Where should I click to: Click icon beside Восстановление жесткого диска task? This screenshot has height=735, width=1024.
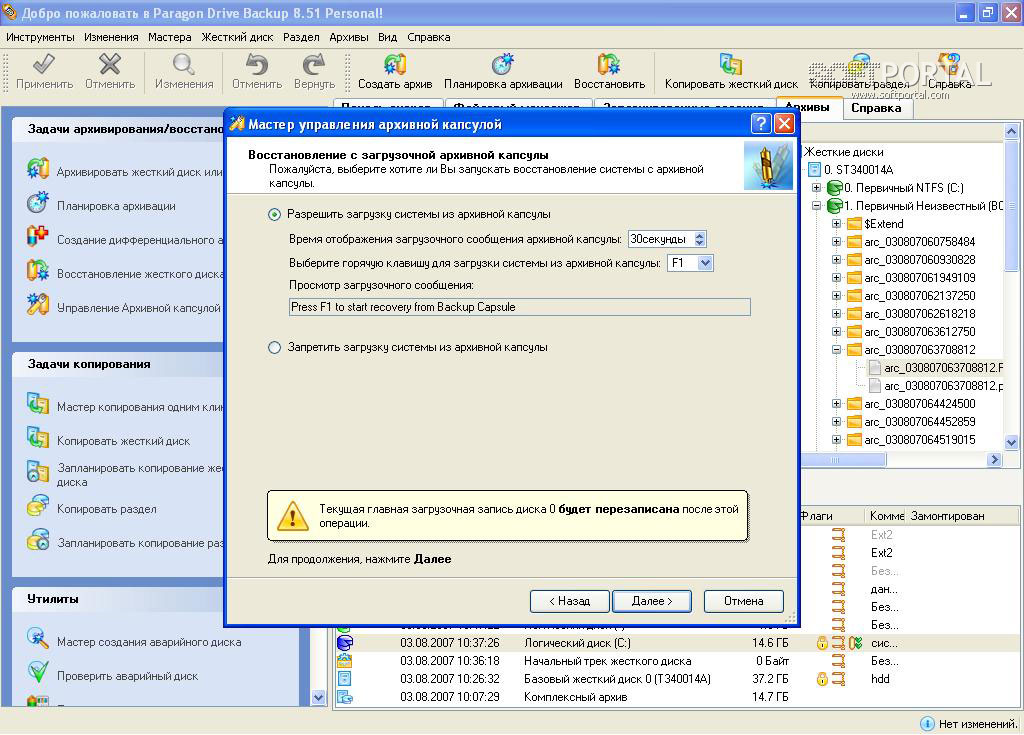(38, 270)
